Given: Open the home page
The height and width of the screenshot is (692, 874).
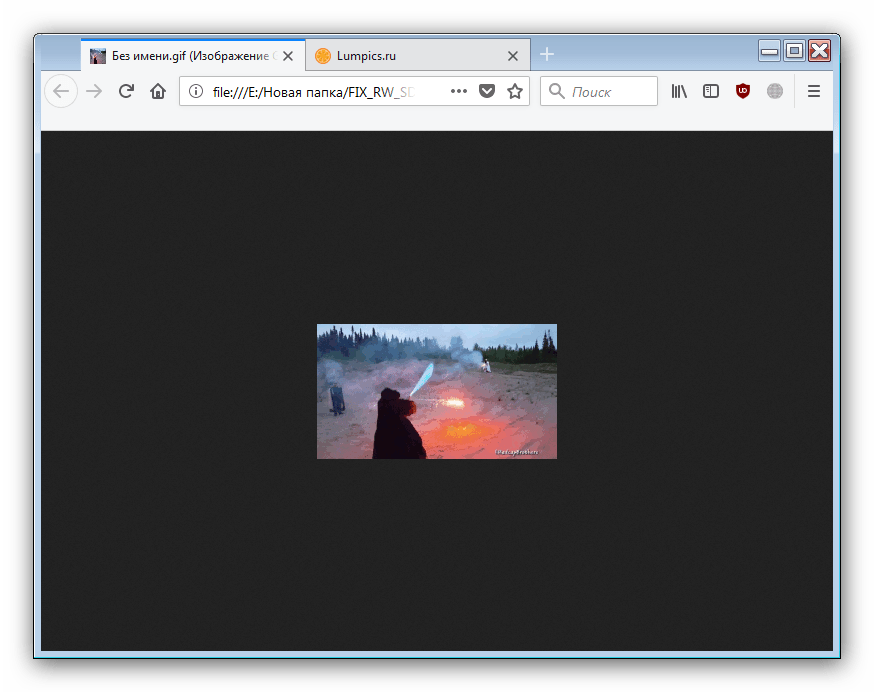Looking at the screenshot, I should pos(158,91).
